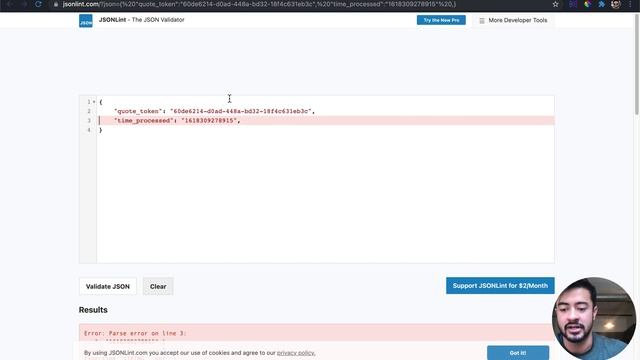Click the Validate JSON button

click(108, 287)
